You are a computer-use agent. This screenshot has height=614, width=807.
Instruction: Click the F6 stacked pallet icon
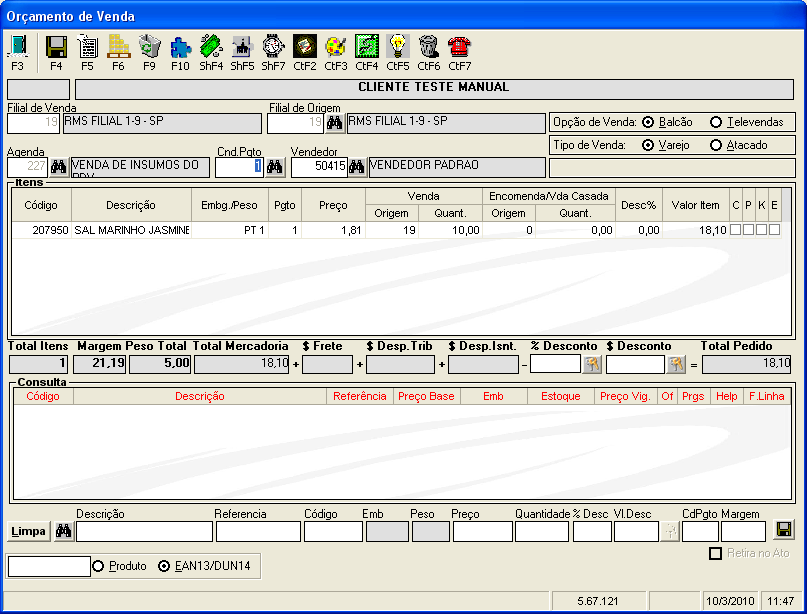tap(118, 47)
